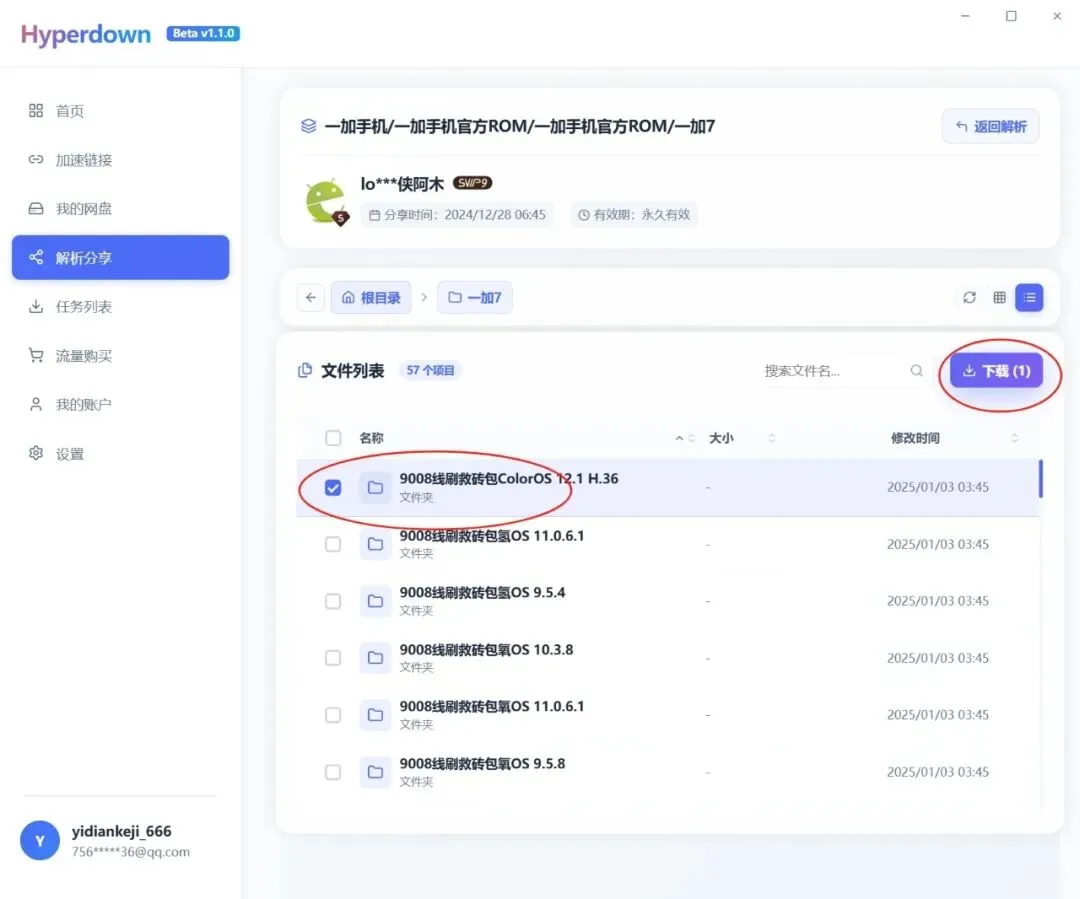
Task: Click the 文件列表 copy icon
Action: pyautogui.click(x=305, y=371)
